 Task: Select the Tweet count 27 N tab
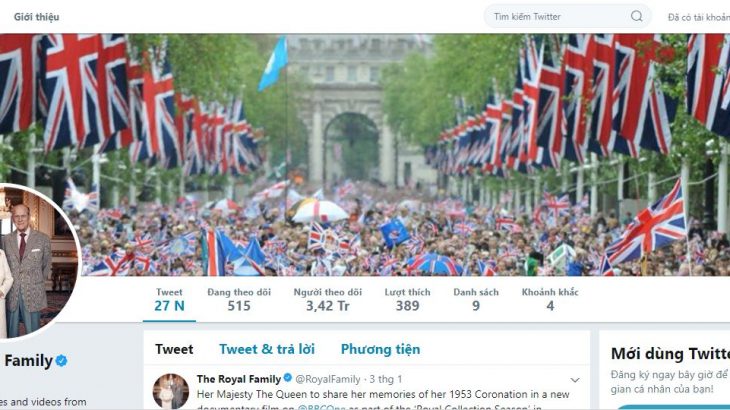click(x=169, y=299)
